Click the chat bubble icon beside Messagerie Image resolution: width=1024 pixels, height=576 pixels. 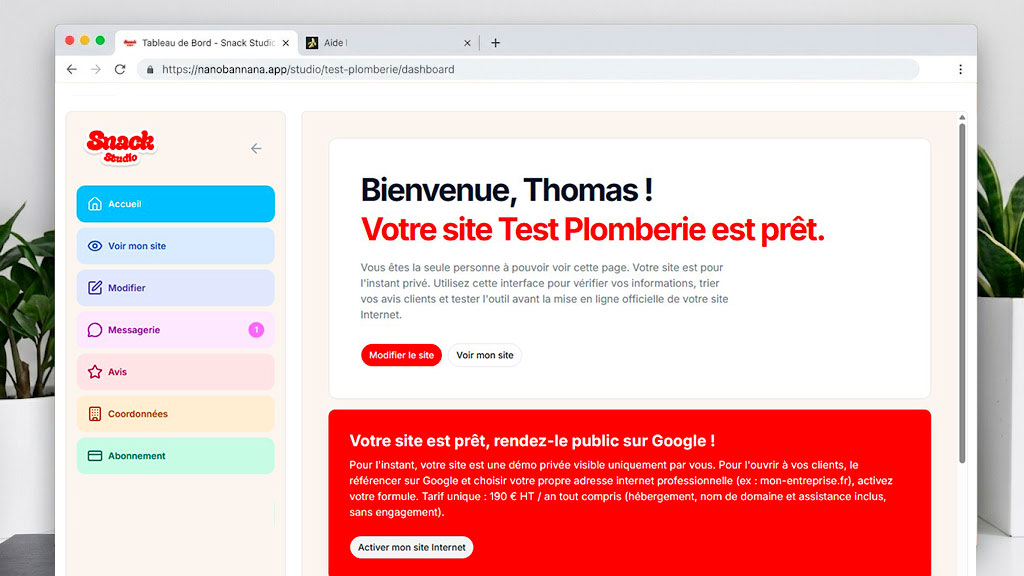tap(95, 330)
